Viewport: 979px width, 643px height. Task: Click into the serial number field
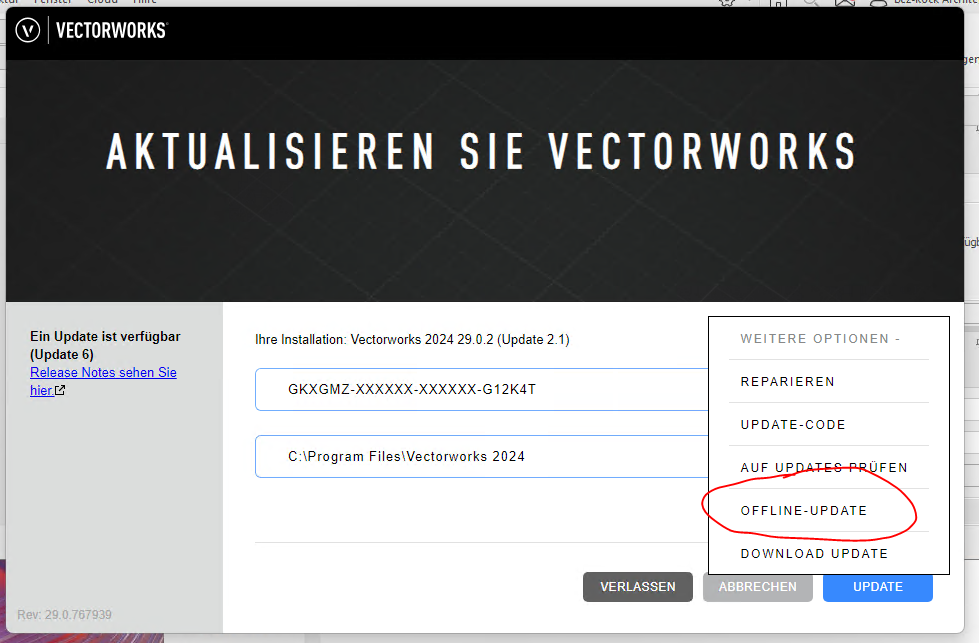480,389
